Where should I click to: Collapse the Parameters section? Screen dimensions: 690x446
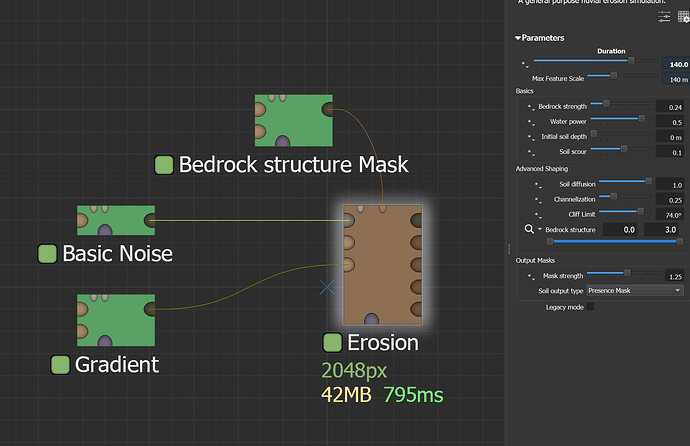click(x=518, y=38)
